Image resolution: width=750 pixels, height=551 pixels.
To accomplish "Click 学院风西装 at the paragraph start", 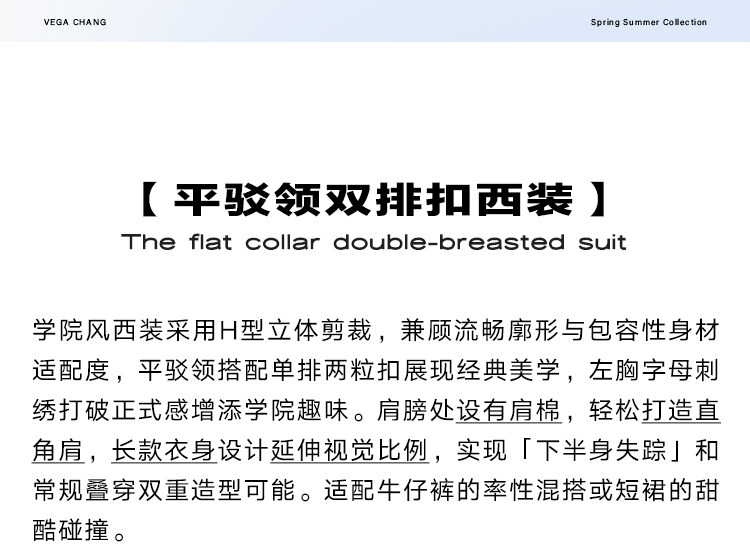I will click(98, 331).
